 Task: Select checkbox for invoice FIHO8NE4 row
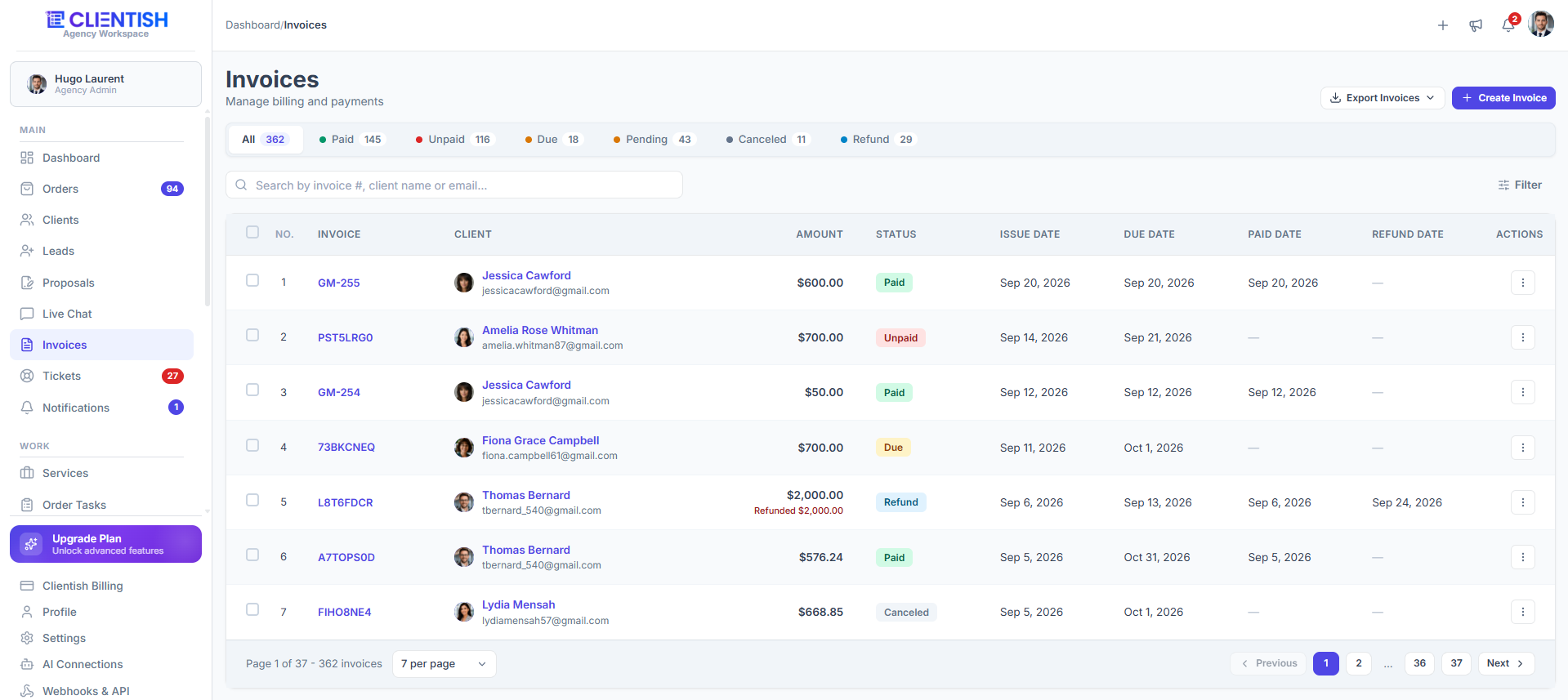[252, 610]
